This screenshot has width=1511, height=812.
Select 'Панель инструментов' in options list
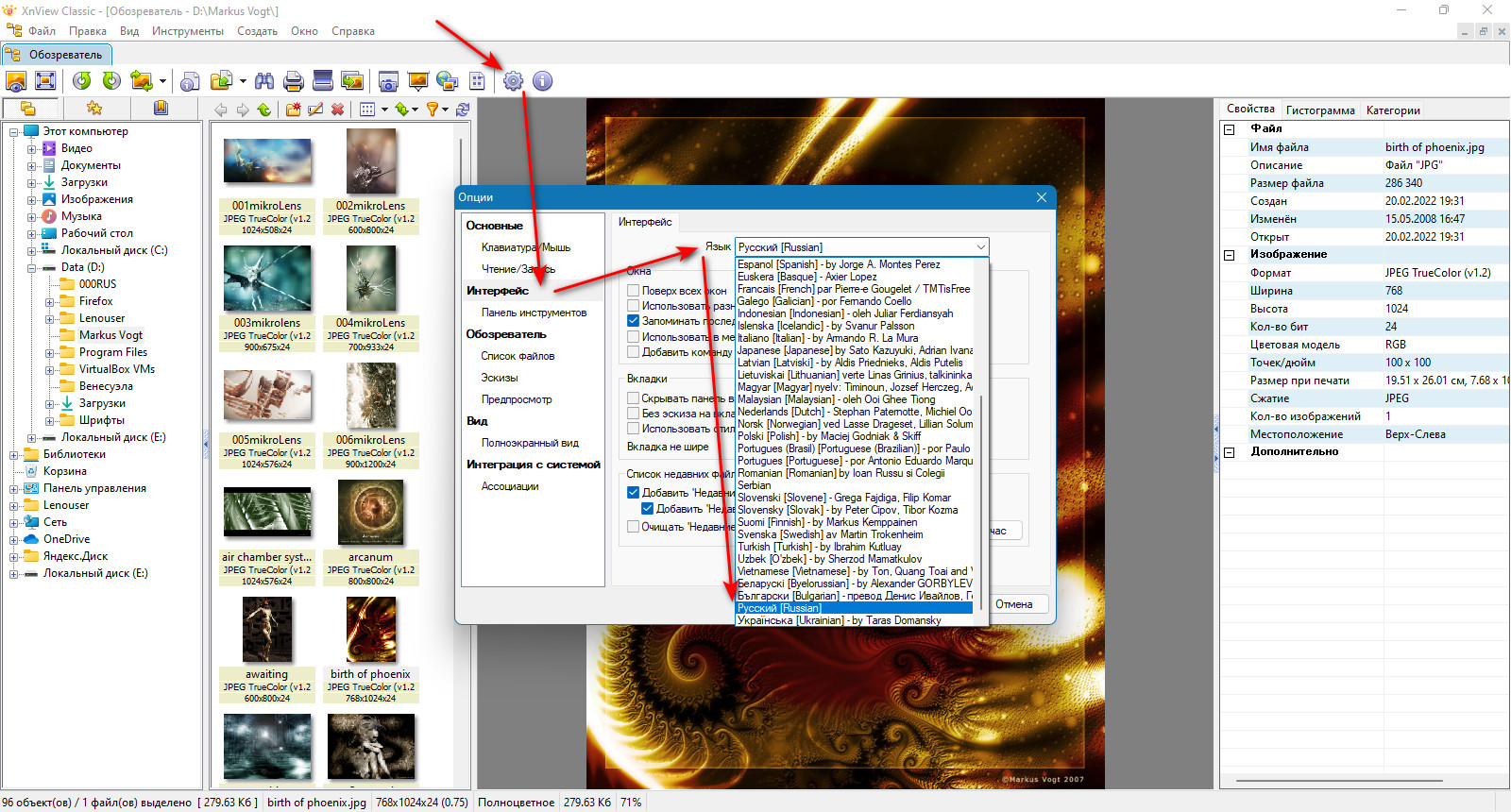[534, 313]
